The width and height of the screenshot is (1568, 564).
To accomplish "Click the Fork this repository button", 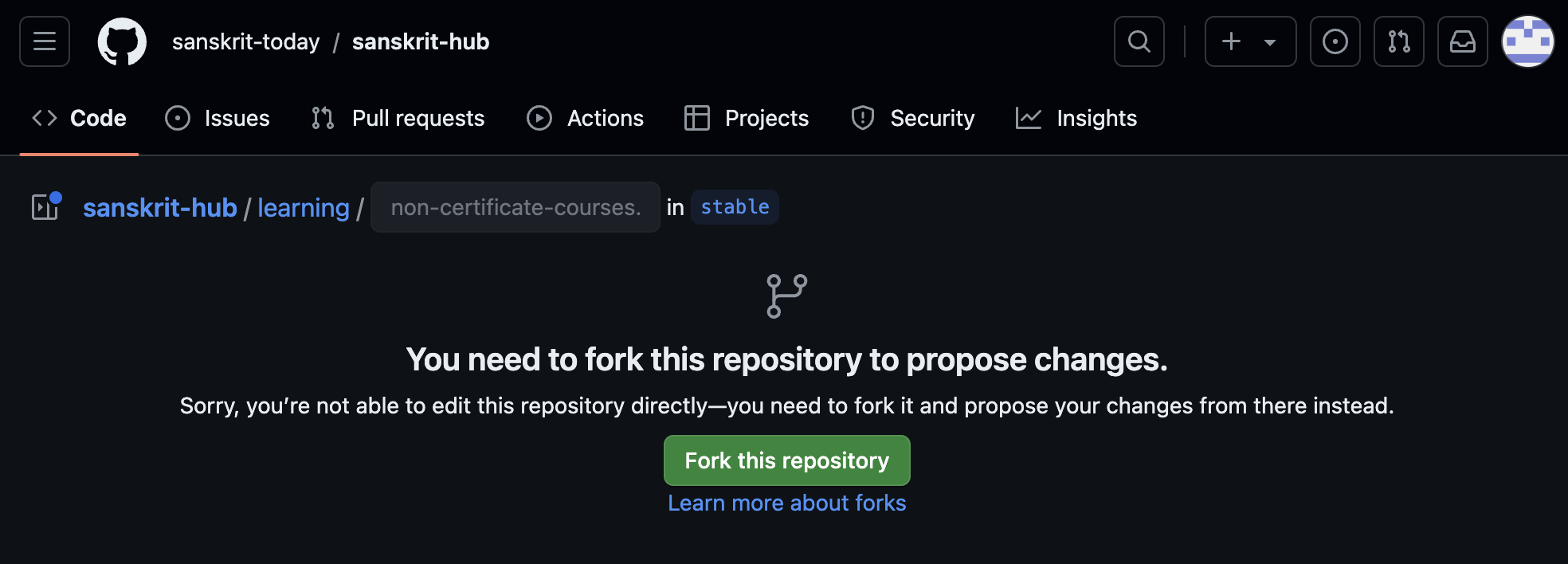I will pos(786,460).
